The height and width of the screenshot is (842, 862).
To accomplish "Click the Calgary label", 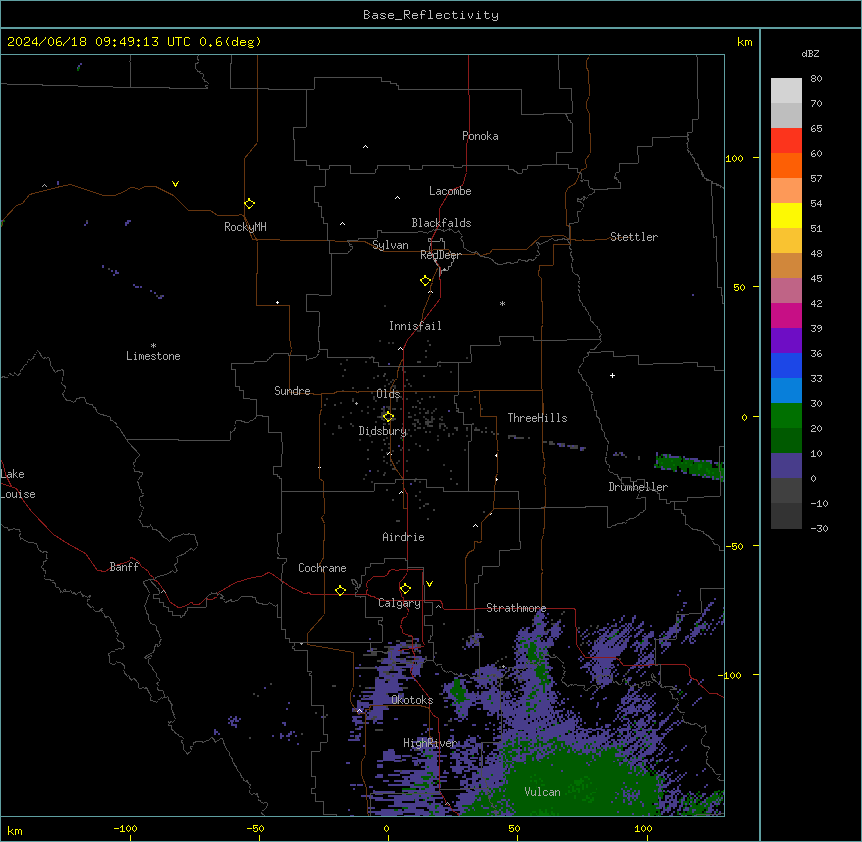I will (399, 603).
